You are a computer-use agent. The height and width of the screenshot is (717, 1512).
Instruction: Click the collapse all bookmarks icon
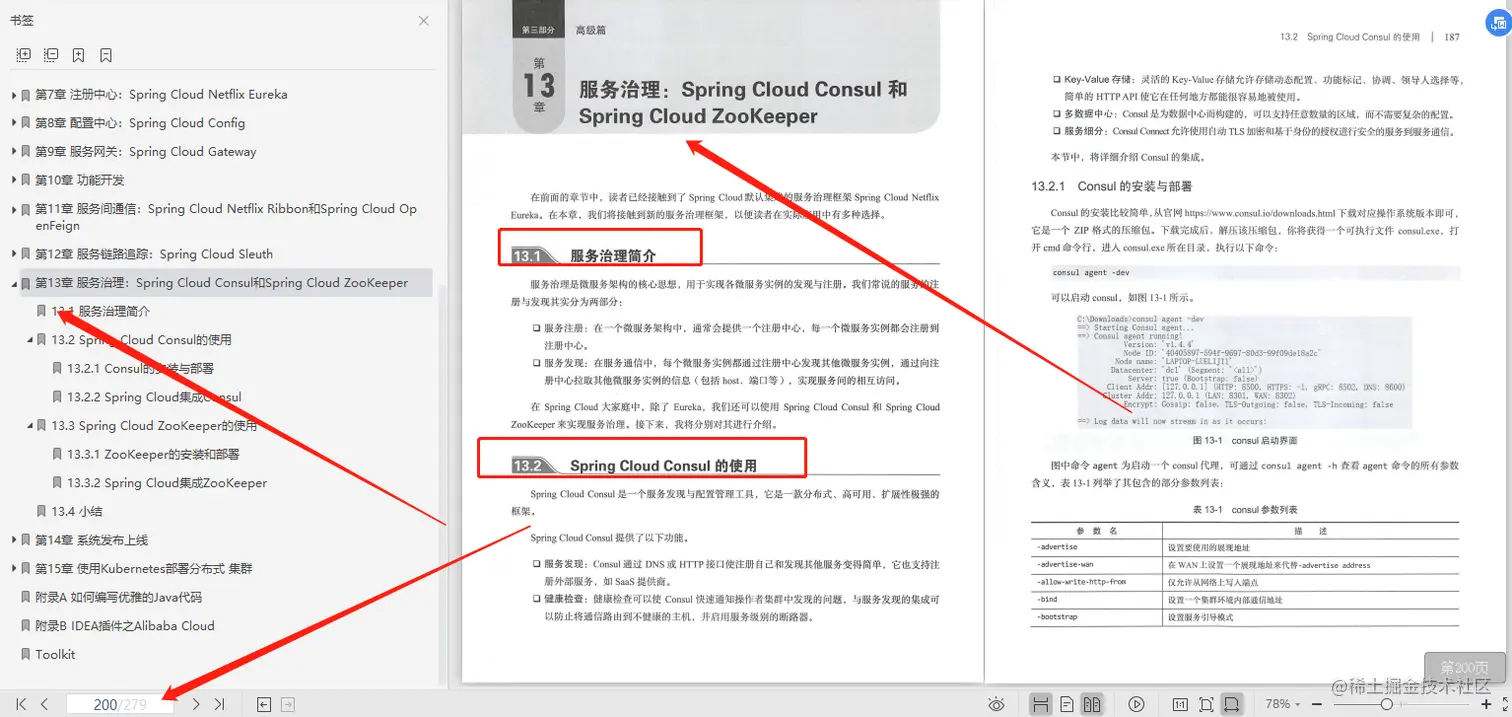click(x=51, y=55)
